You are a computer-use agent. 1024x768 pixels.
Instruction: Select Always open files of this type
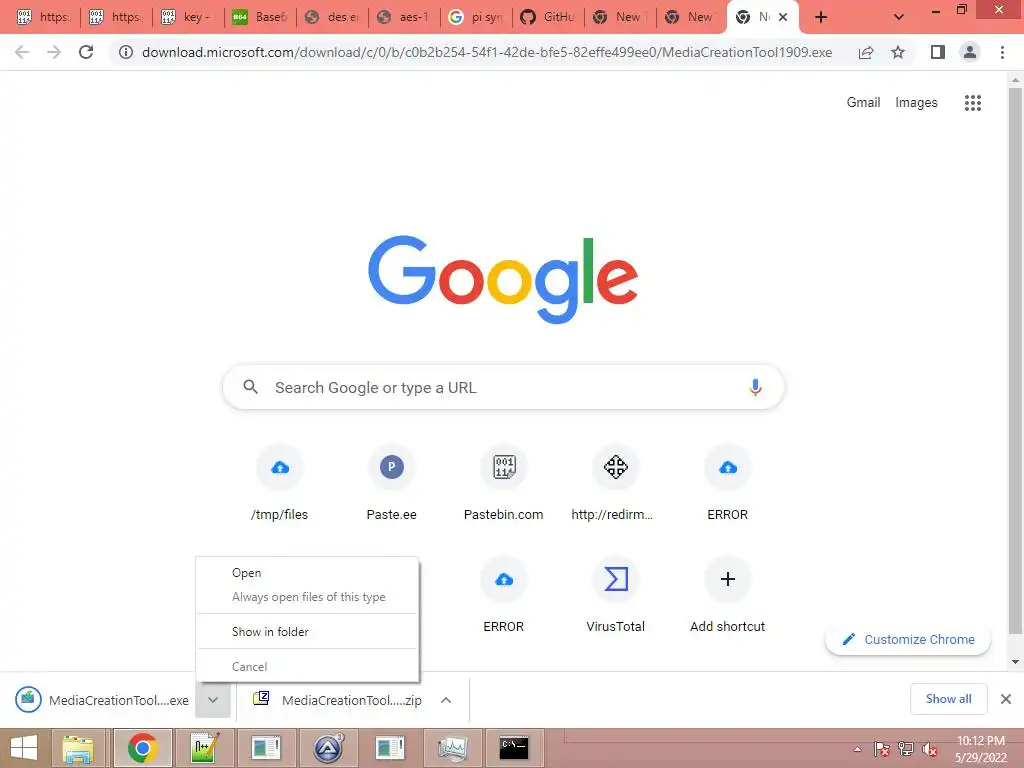pyautogui.click(x=307, y=597)
